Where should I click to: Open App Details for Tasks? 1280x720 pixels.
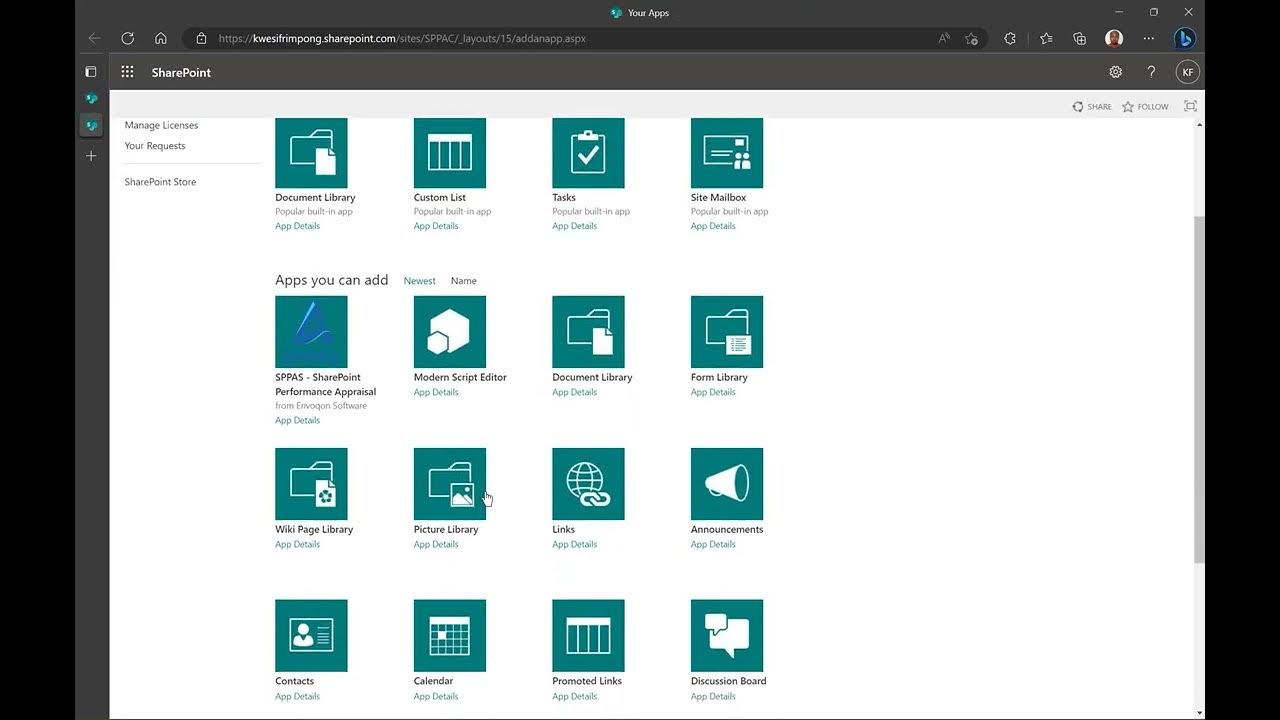click(x=574, y=226)
